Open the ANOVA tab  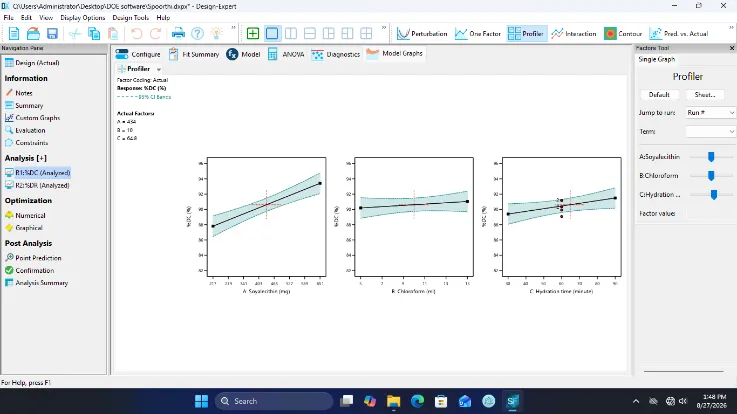(286, 54)
